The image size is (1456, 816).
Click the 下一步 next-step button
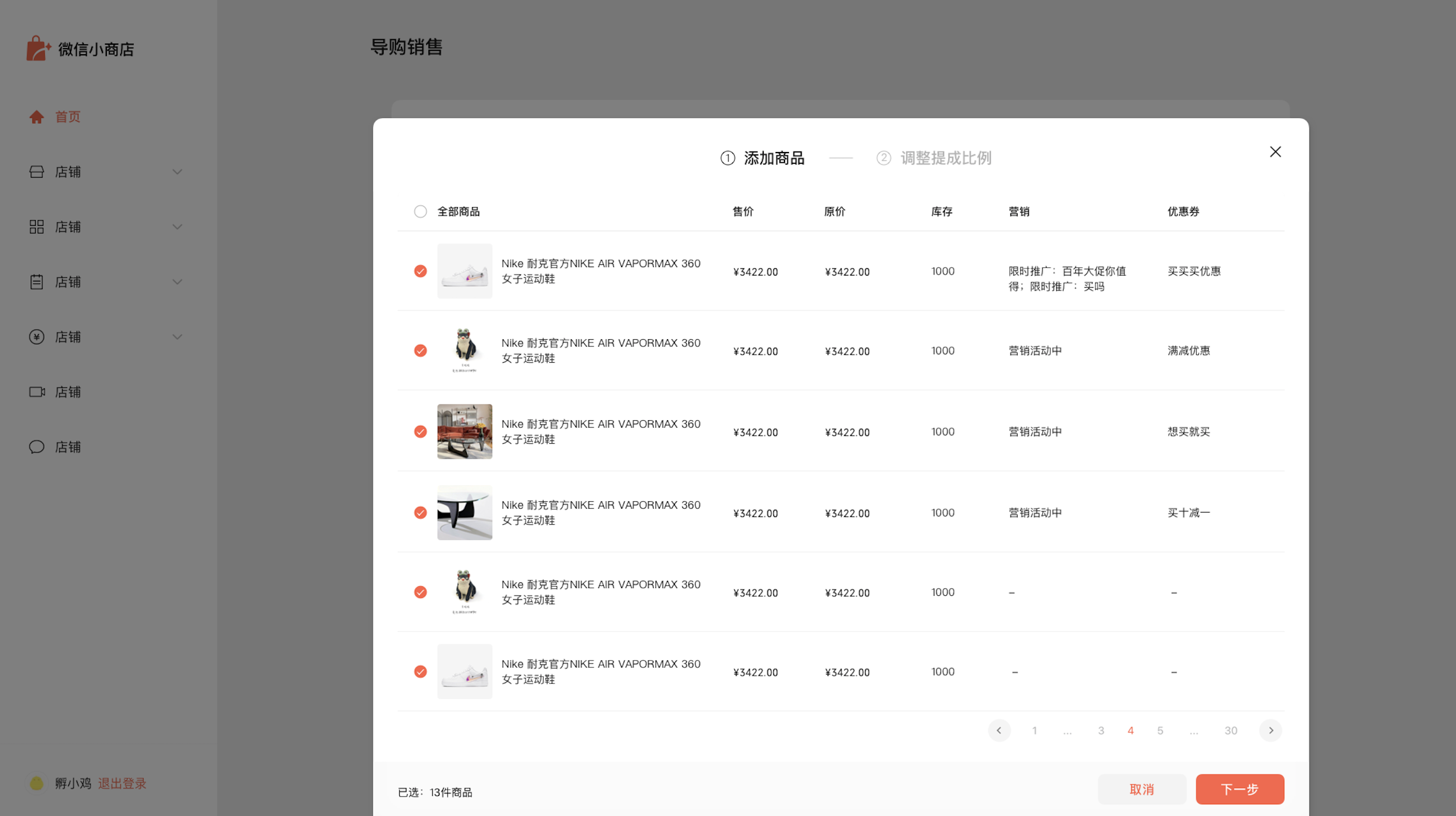(x=1240, y=789)
